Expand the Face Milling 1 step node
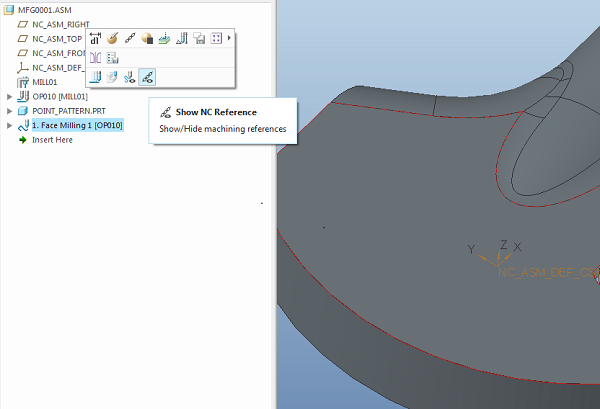This screenshot has width=600, height=409. [9, 125]
